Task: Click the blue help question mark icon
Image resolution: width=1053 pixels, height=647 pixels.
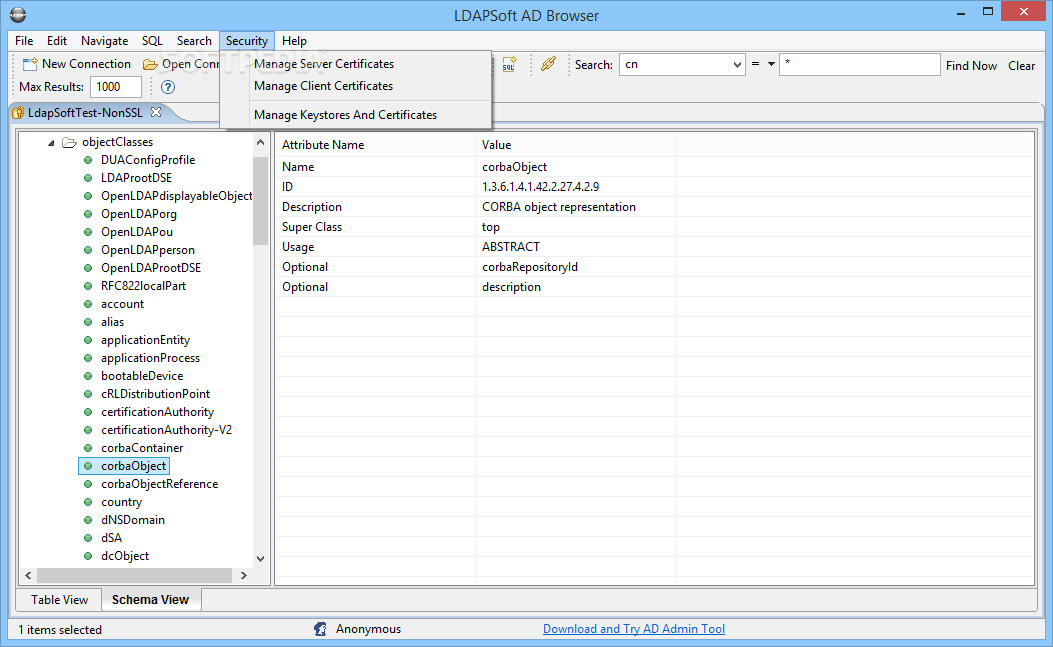Action: (x=168, y=87)
